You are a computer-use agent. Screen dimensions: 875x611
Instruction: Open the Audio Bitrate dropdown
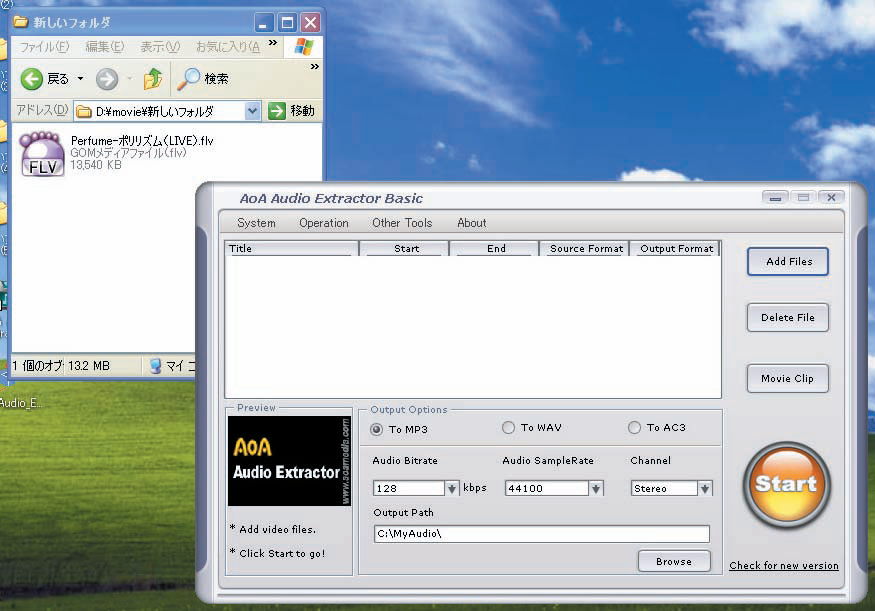point(451,489)
